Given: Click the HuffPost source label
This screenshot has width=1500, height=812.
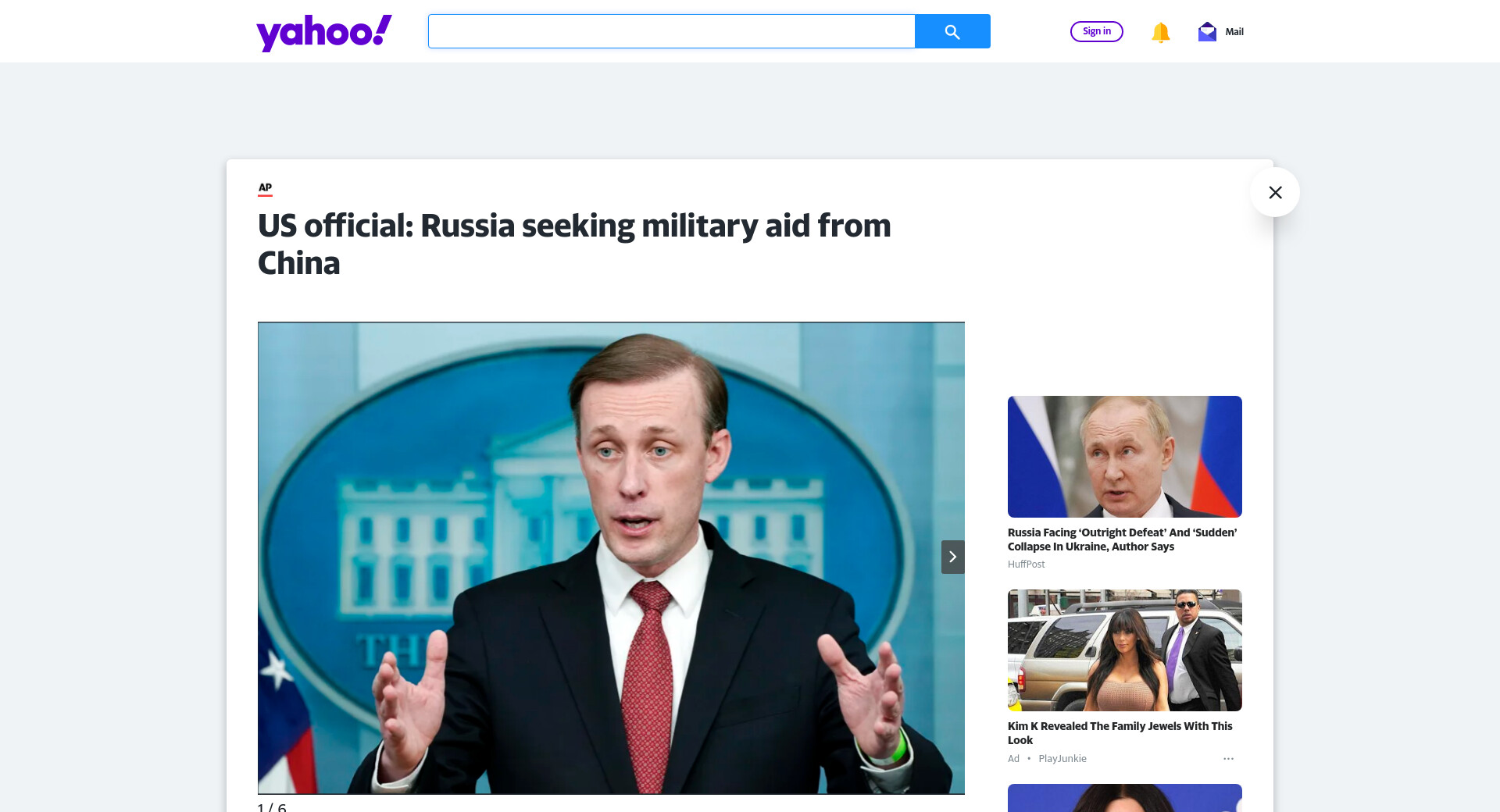Looking at the screenshot, I should [x=1026, y=564].
